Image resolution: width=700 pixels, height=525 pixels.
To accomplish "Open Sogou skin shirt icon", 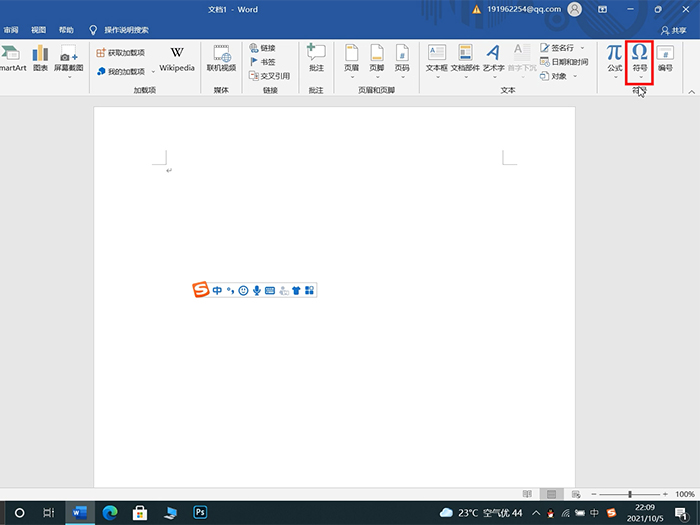I will tap(296, 291).
